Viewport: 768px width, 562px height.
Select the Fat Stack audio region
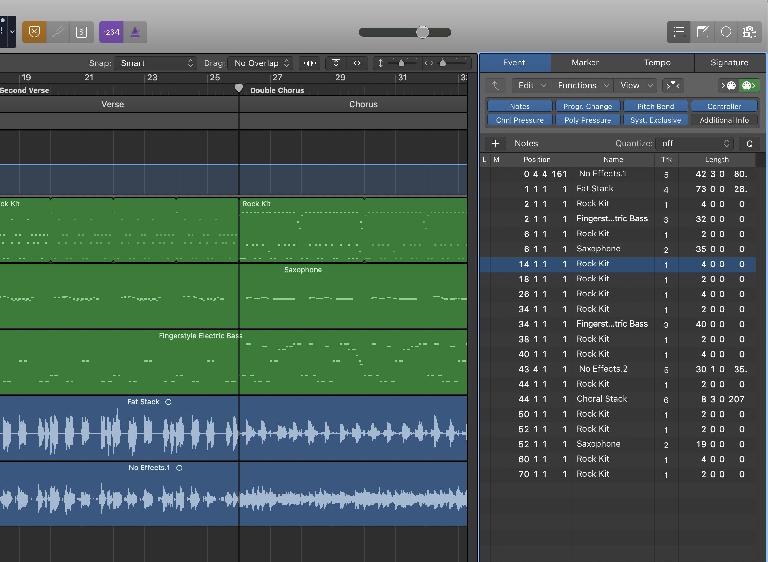pos(233,429)
